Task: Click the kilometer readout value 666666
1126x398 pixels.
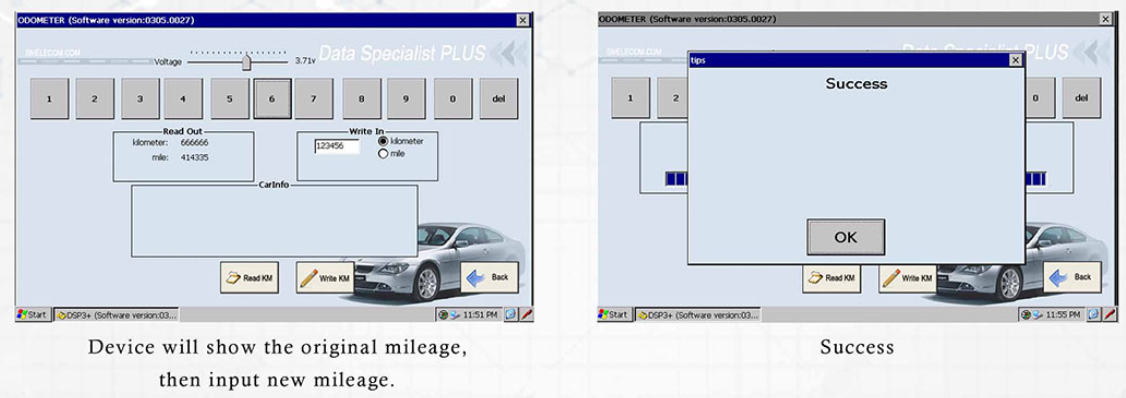Action: 195,142
